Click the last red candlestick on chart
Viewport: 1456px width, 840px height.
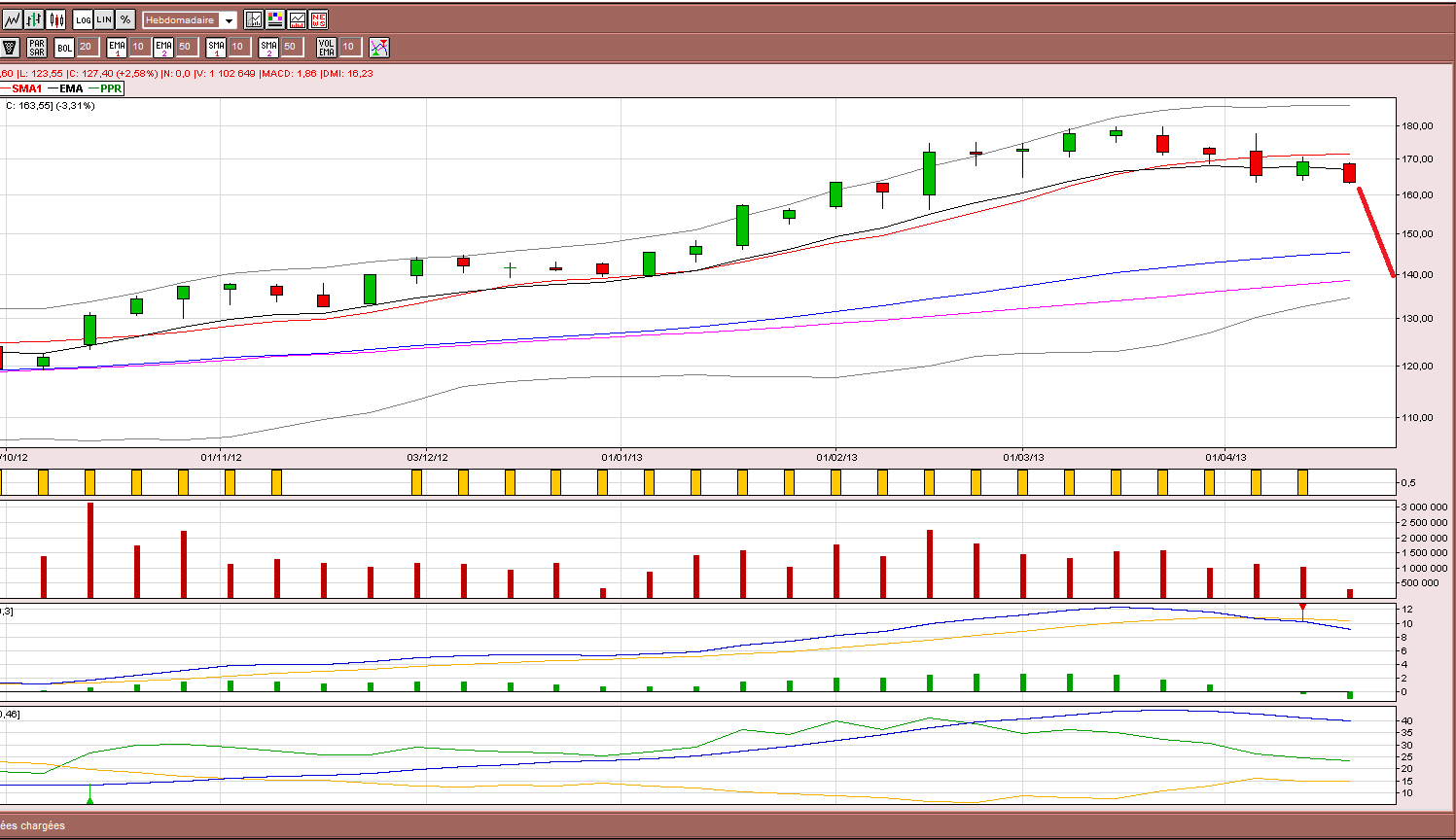tap(1350, 173)
